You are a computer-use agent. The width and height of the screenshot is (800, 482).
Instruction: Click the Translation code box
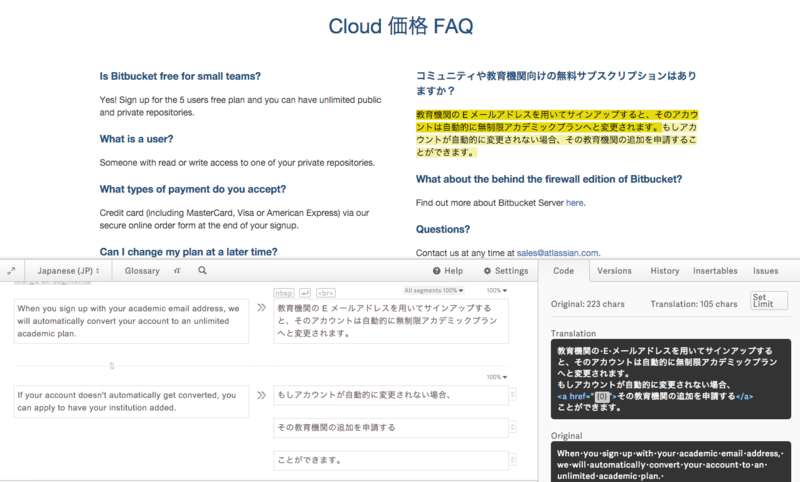click(x=671, y=379)
